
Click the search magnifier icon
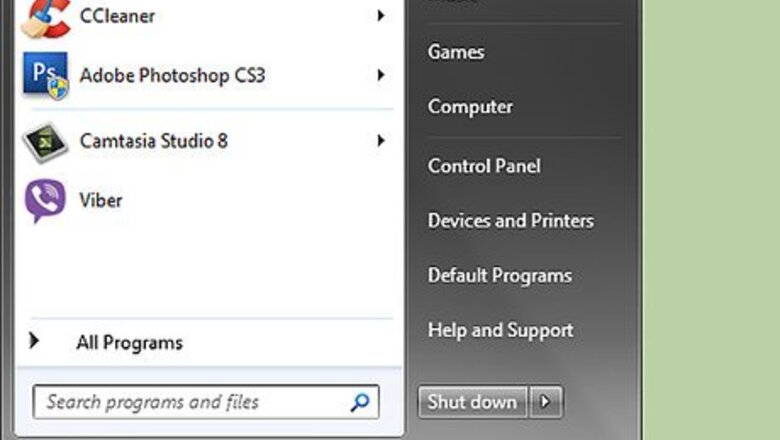tap(360, 403)
